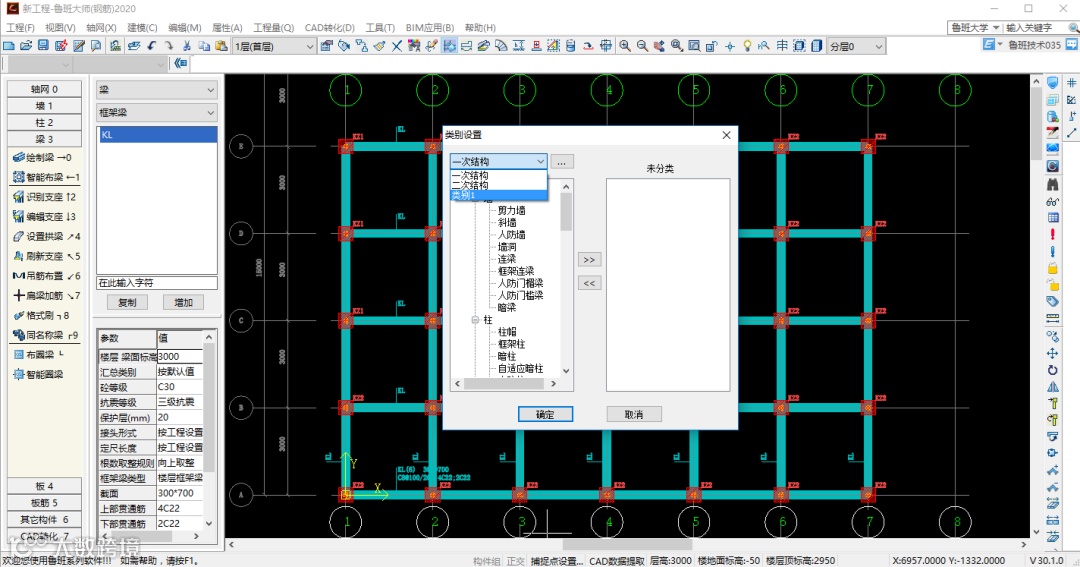Collapse the 柱 tree node in dialog
Screen dimensions: 1080x567
(x=475, y=320)
